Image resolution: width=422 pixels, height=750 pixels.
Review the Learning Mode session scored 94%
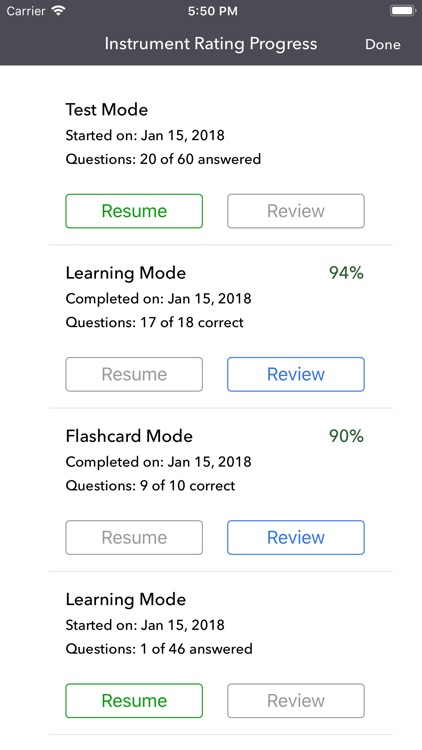[x=296, y=374]
